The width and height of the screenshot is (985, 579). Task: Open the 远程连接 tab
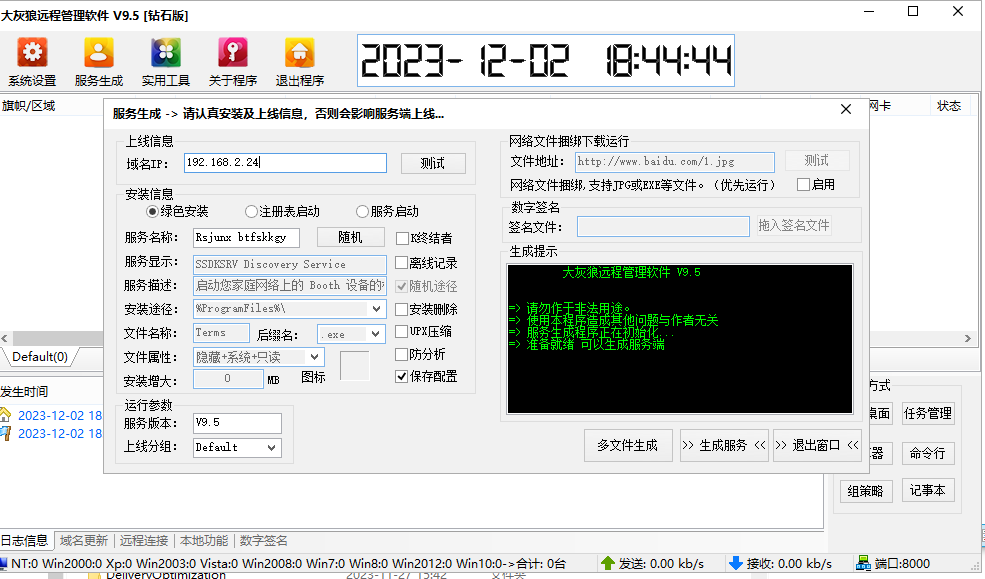[144, 541]
